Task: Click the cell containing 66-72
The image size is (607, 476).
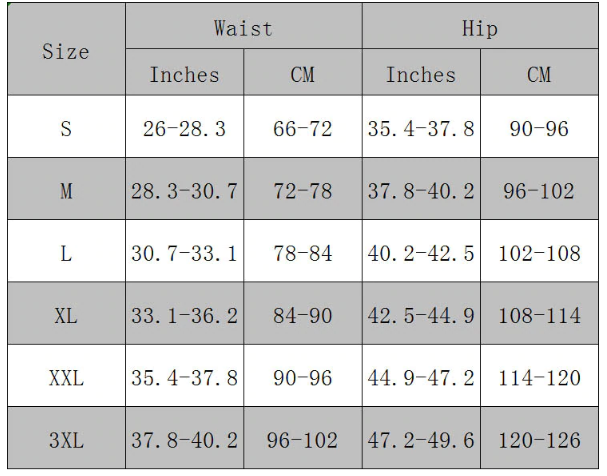Action: click(303, 127)
